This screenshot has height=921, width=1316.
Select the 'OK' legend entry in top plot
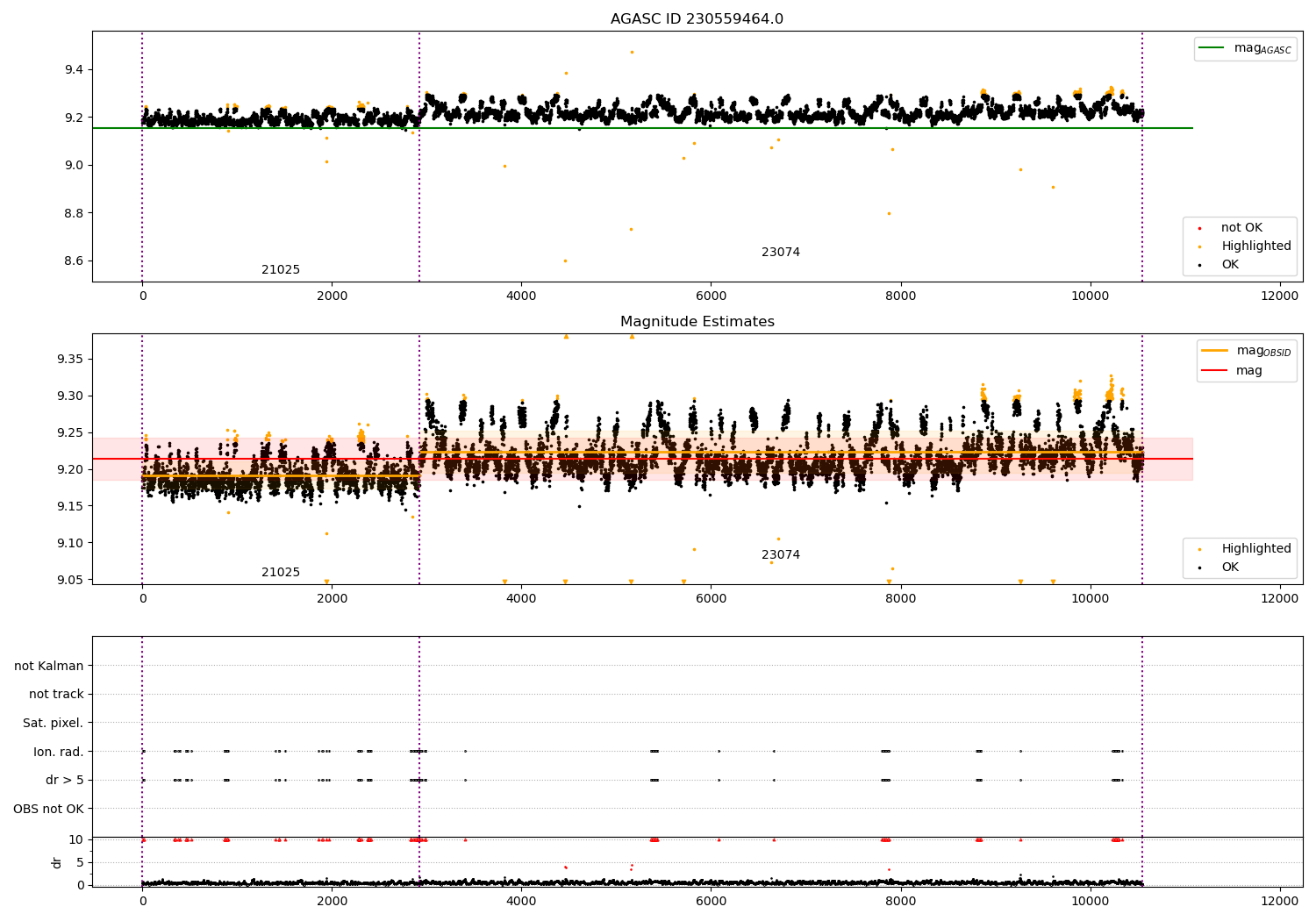1230,265
